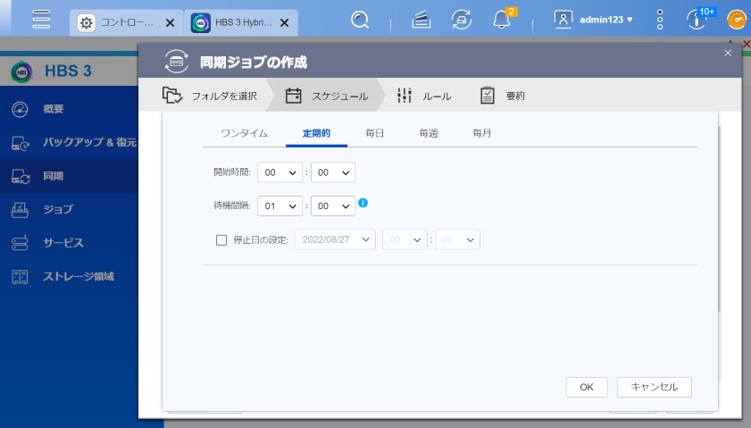751x428 pixels.
Task: Select the 毎月 schedule tab
Action: point(482,133)
